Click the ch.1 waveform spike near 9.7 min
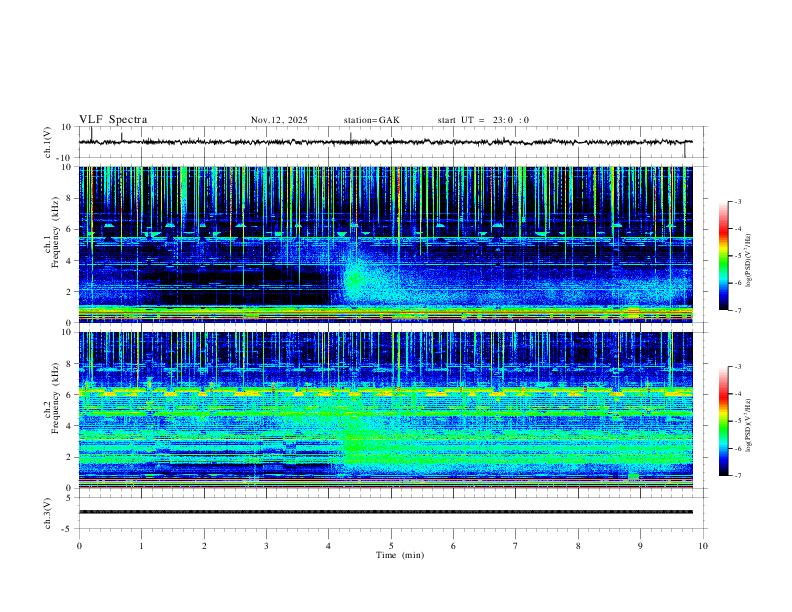The image size is (792, 612). pos(685,150)
